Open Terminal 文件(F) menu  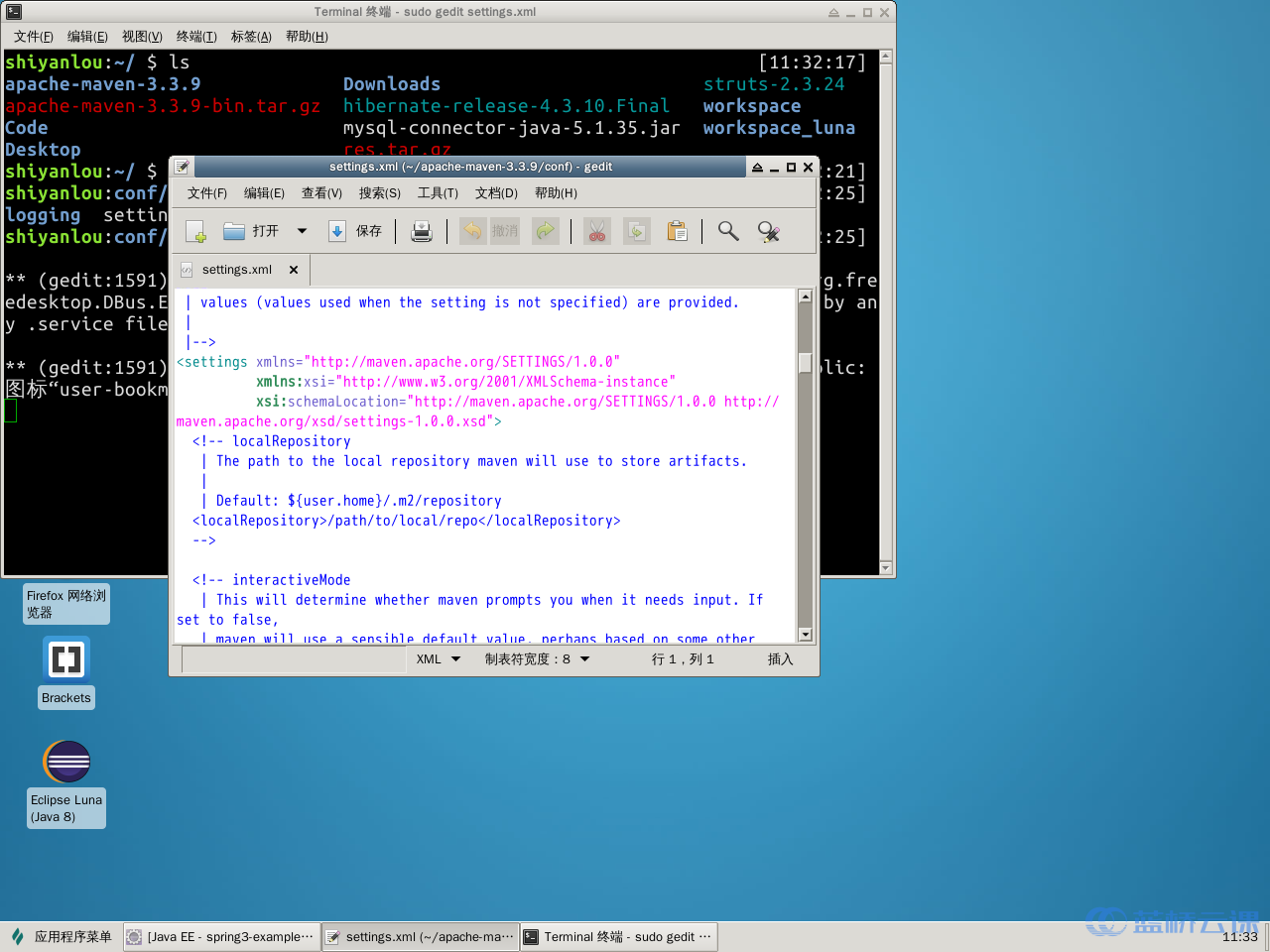point(34,37)
